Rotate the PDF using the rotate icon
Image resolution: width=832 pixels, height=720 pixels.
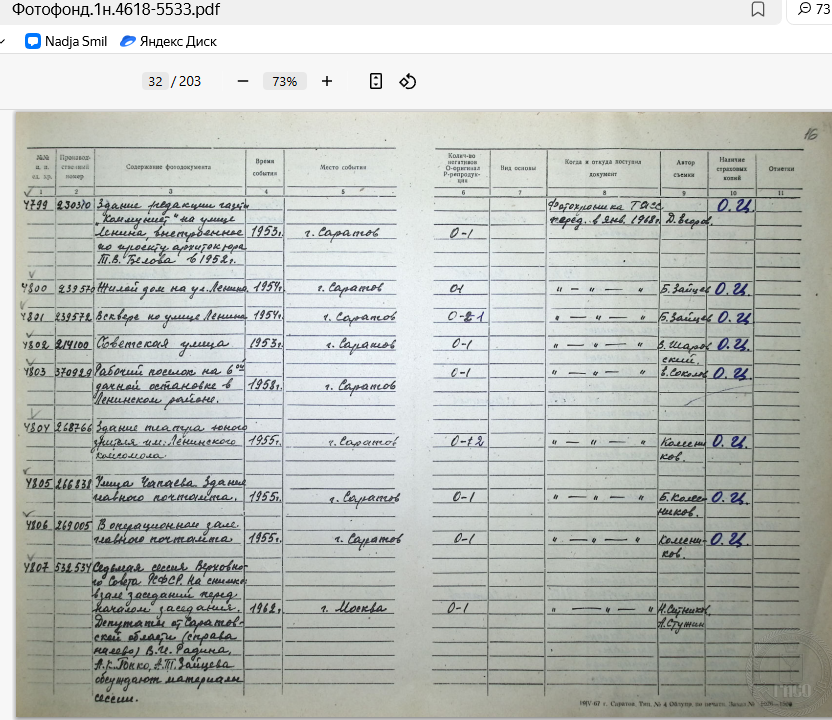click(407, 81)
